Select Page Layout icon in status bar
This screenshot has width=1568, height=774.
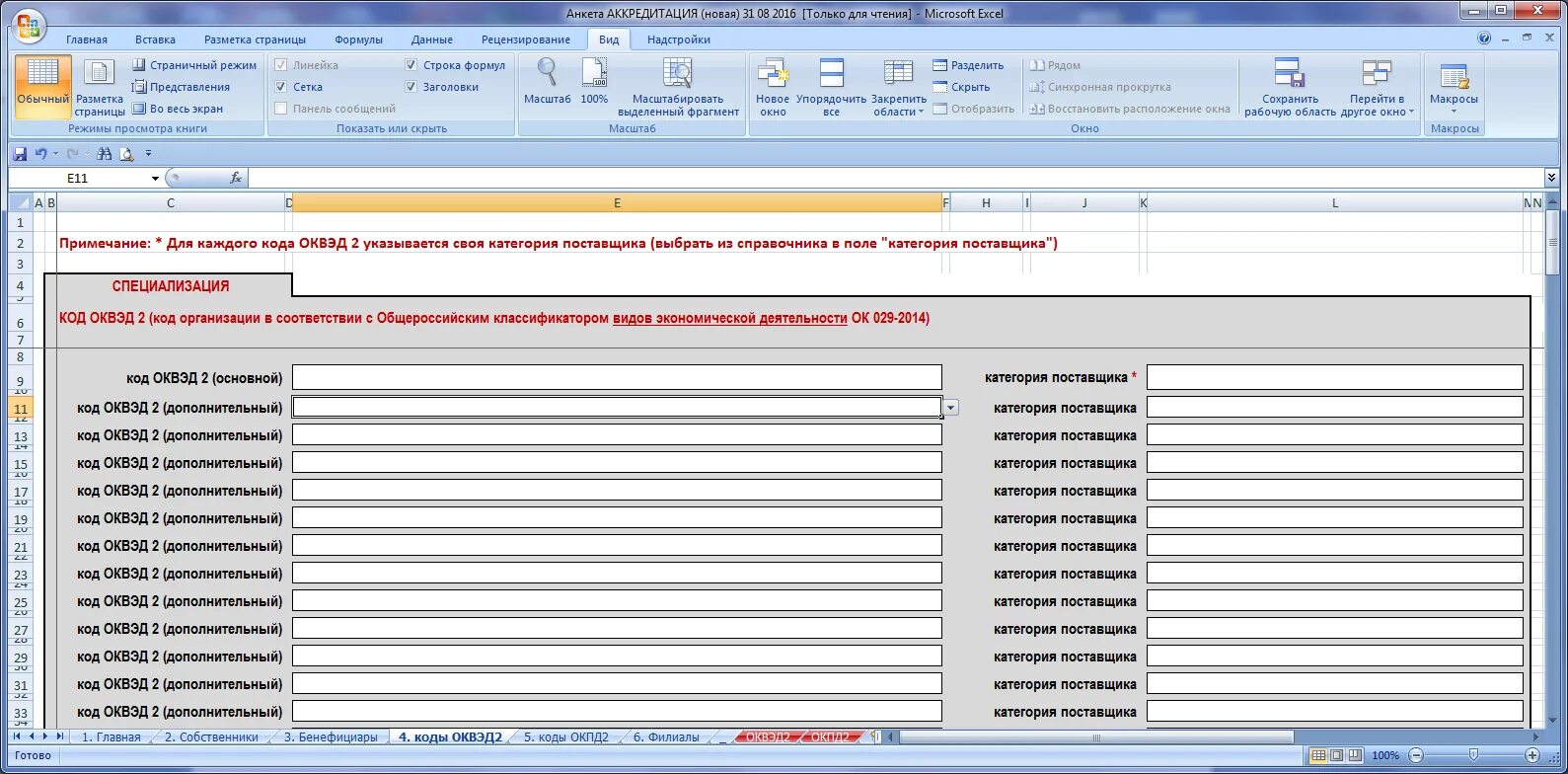(x=1337, y=755)
